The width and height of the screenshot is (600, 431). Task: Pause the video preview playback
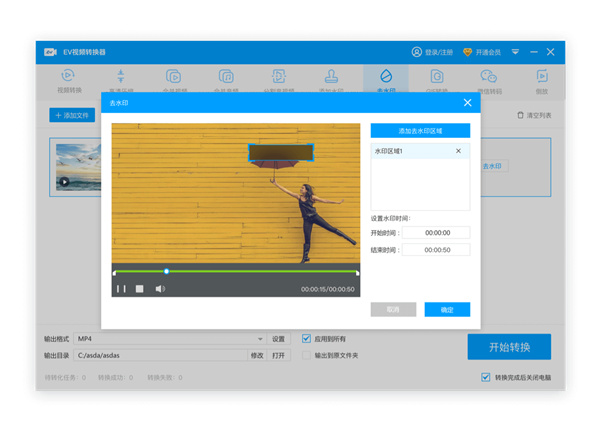point(121,289)
